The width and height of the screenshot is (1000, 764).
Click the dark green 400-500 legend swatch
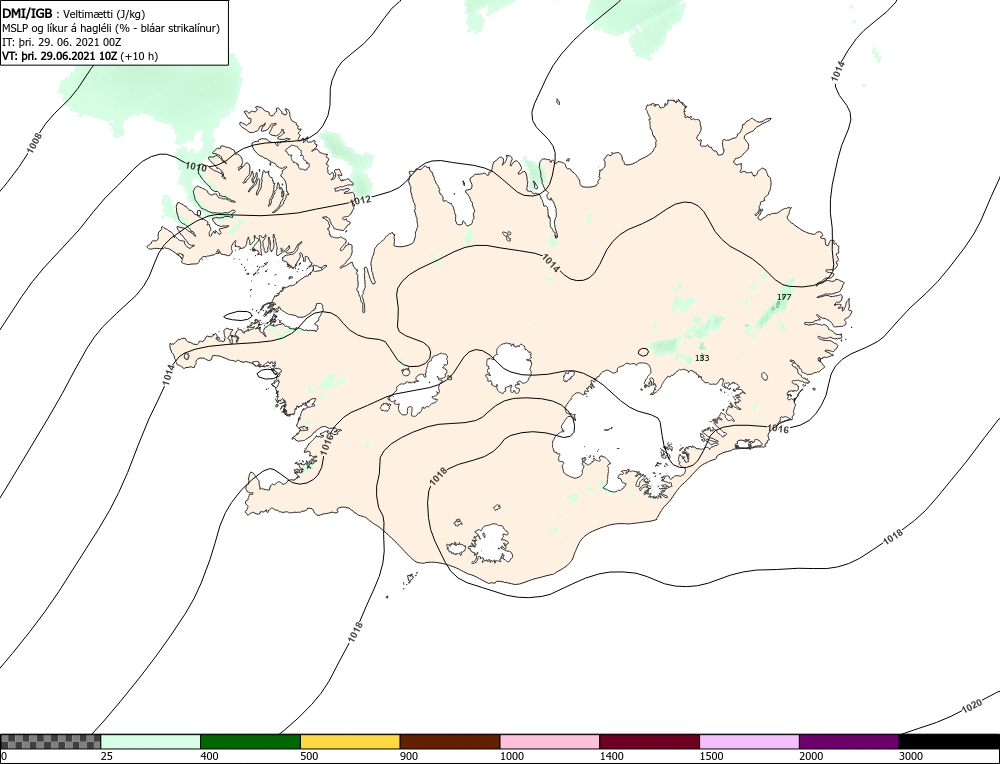(250, 741)
